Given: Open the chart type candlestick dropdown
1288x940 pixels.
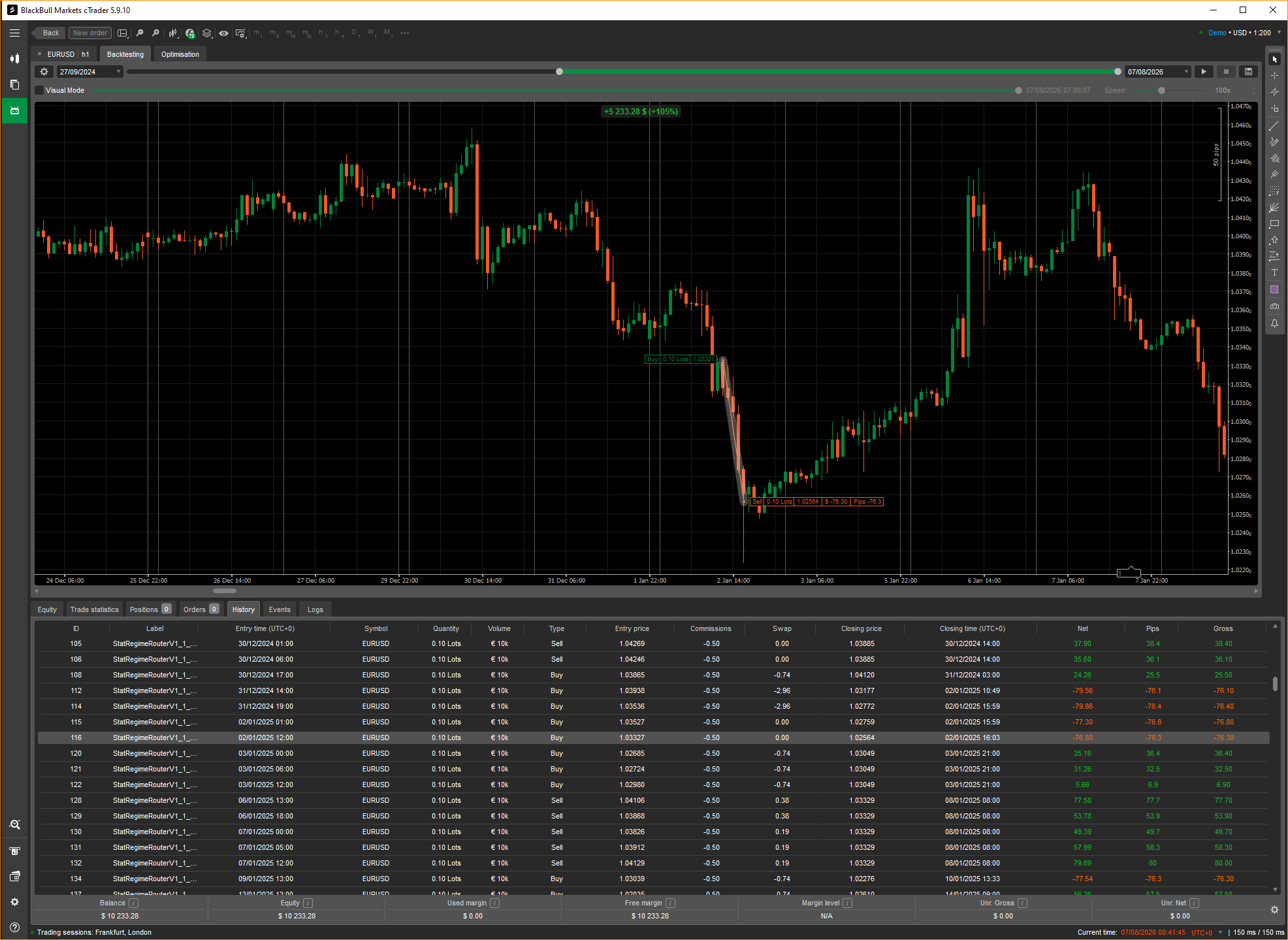Looking at the screenshot, I should click(173, 33).
